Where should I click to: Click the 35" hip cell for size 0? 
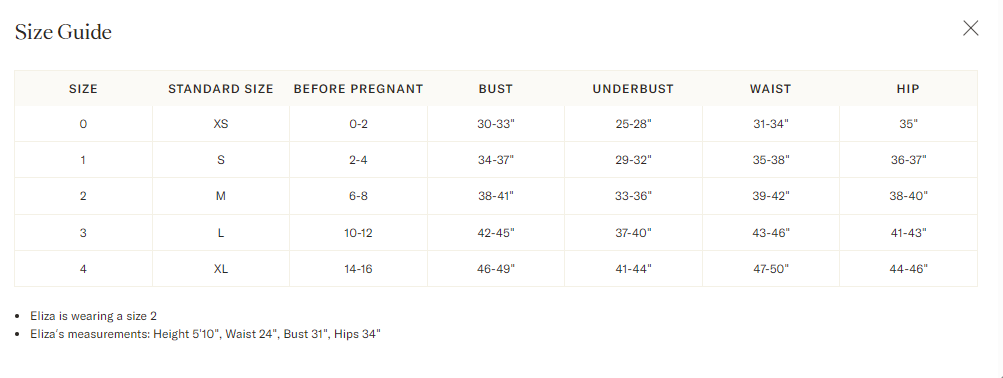908,124
